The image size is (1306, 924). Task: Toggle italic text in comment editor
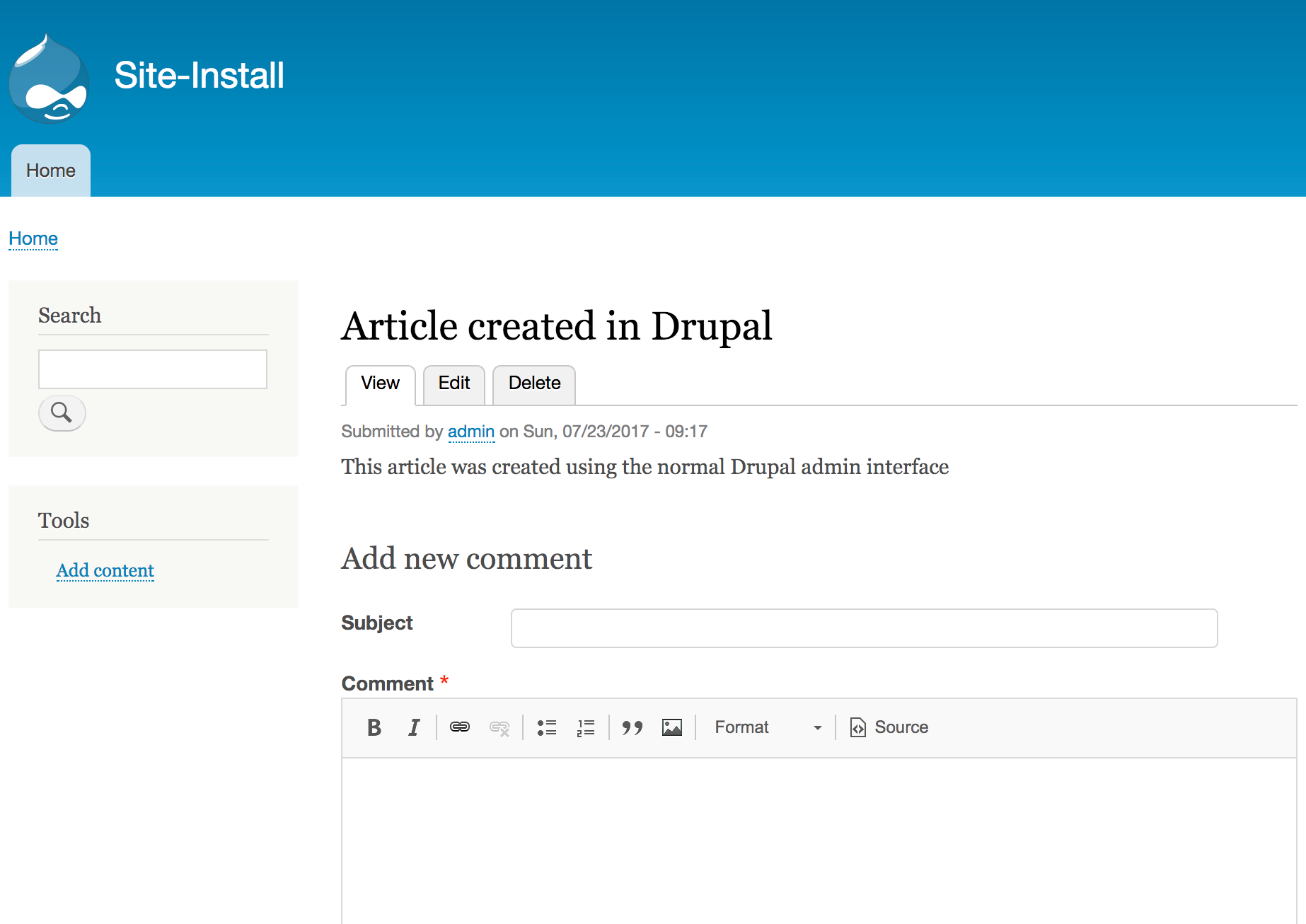(x=414, y=727)
